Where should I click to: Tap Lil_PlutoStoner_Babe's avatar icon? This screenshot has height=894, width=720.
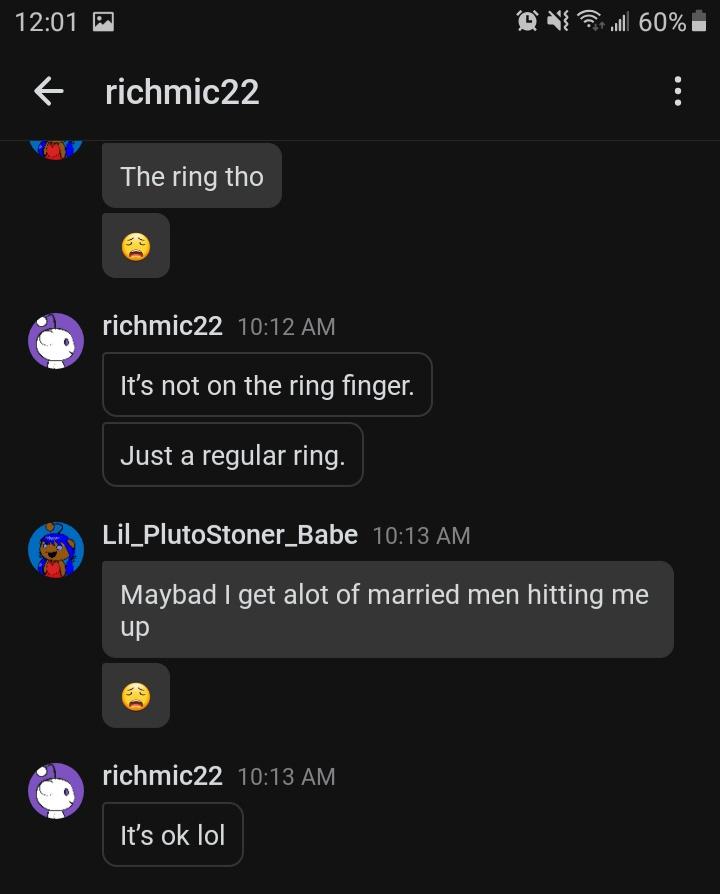tap(56, 550)
